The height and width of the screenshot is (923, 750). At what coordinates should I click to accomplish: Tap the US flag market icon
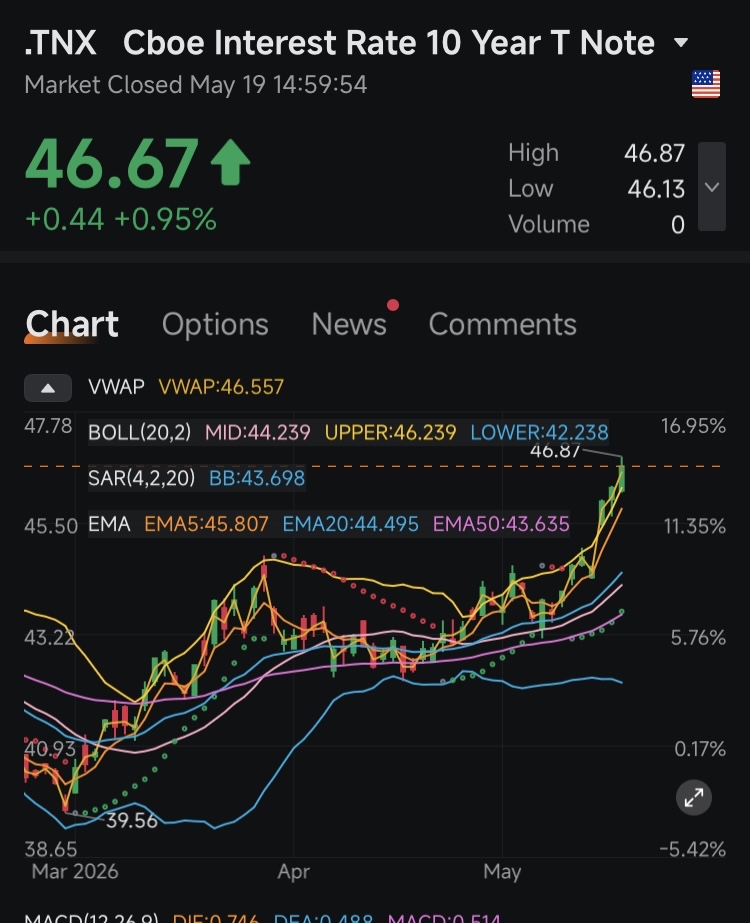[705, 84]
